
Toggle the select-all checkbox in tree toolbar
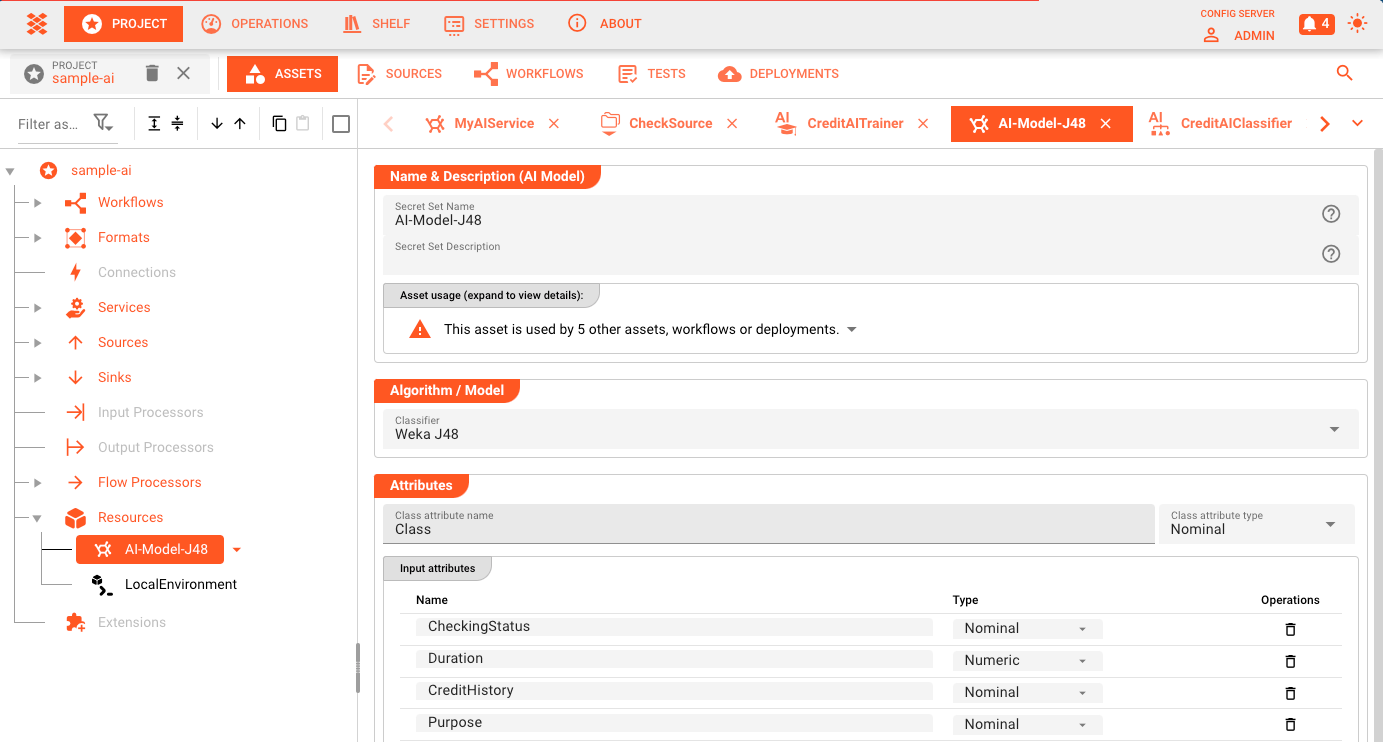[341, 123]
